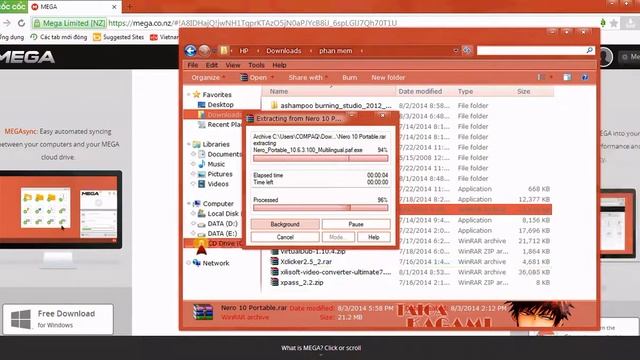Open Explorer help question mark icon

585,77
